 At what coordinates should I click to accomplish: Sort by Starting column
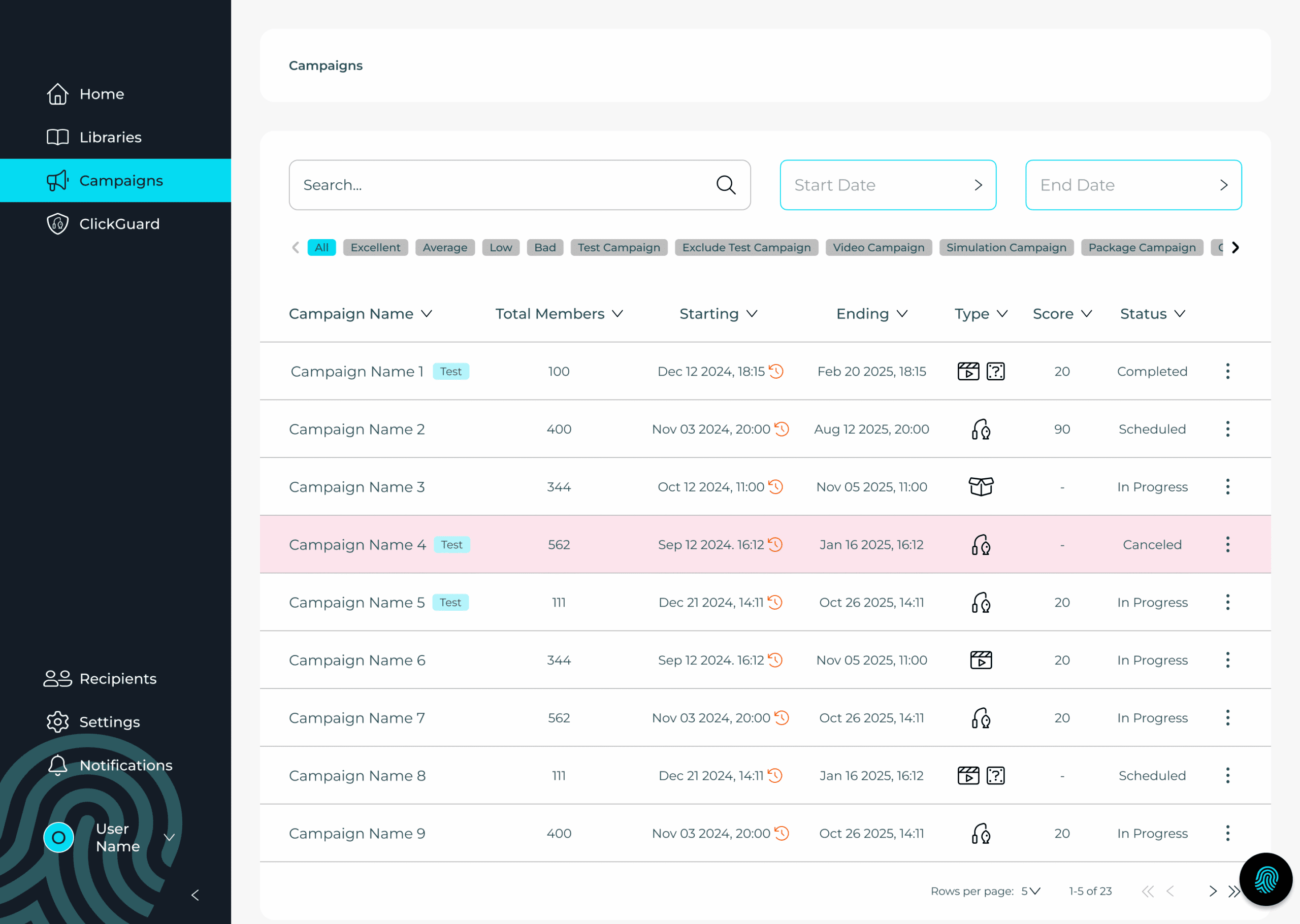[719, 314]
